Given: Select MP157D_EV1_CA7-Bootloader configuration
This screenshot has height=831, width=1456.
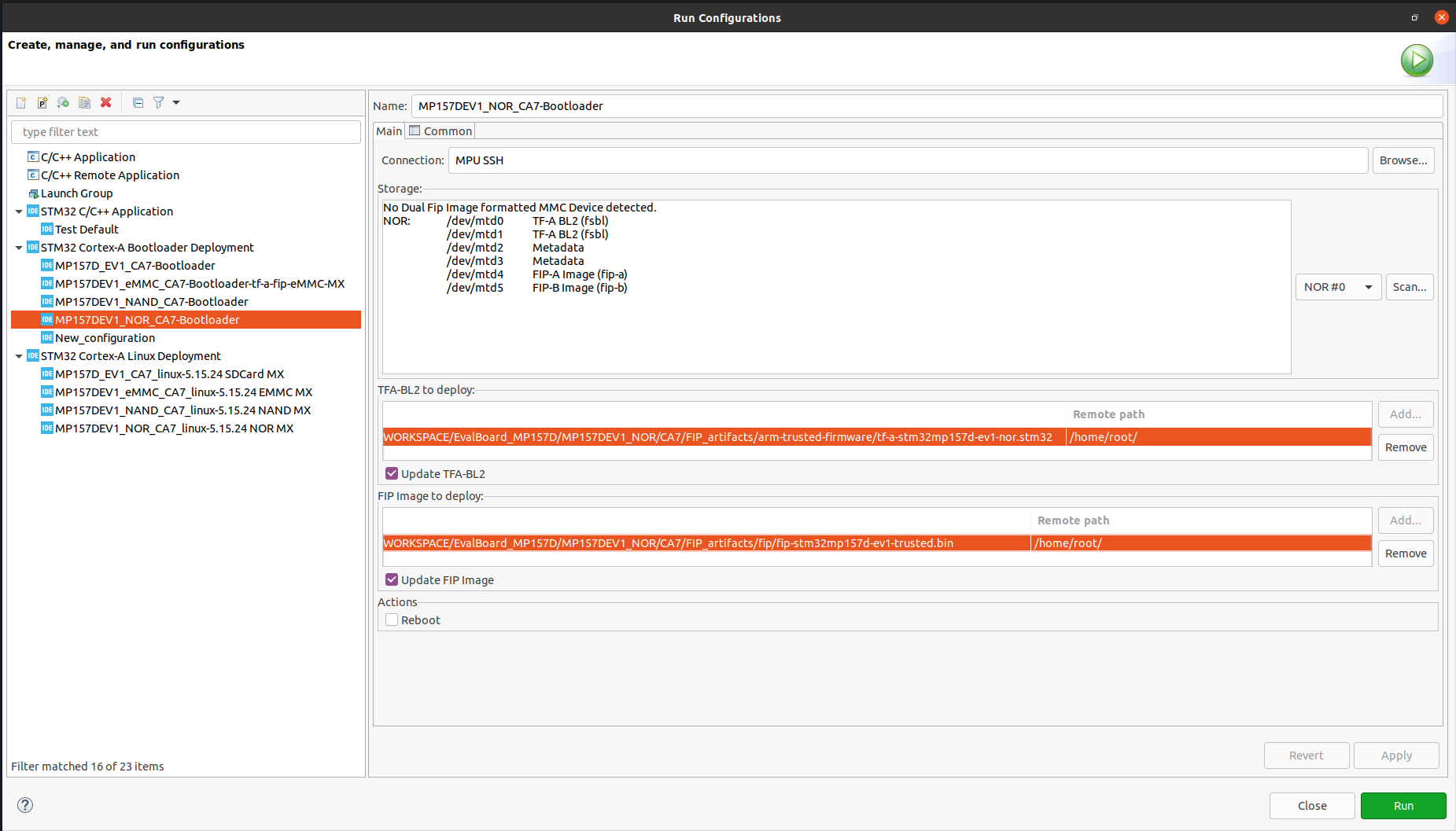Looking at the screenshot, I should point(135,266).
